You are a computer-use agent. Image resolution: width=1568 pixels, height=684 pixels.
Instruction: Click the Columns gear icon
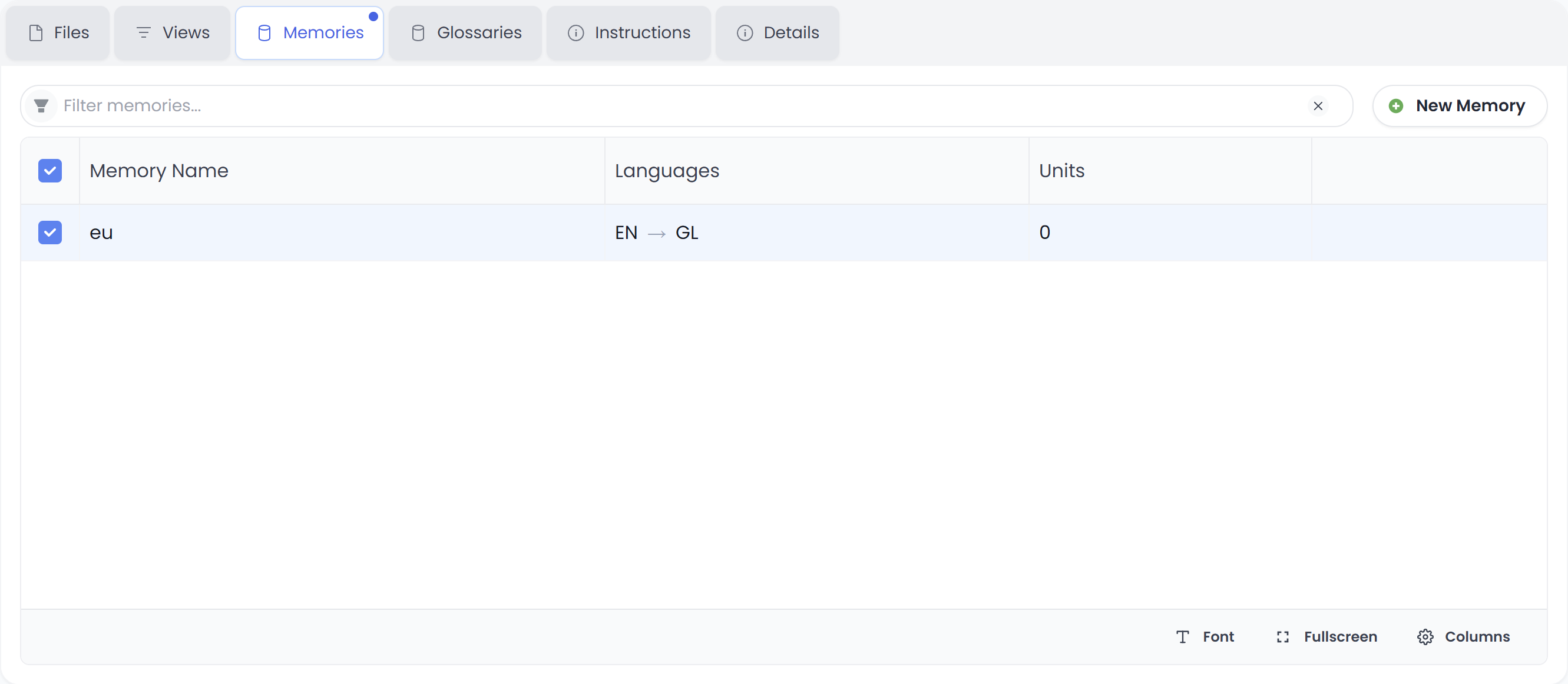(x=1424, y=636)
